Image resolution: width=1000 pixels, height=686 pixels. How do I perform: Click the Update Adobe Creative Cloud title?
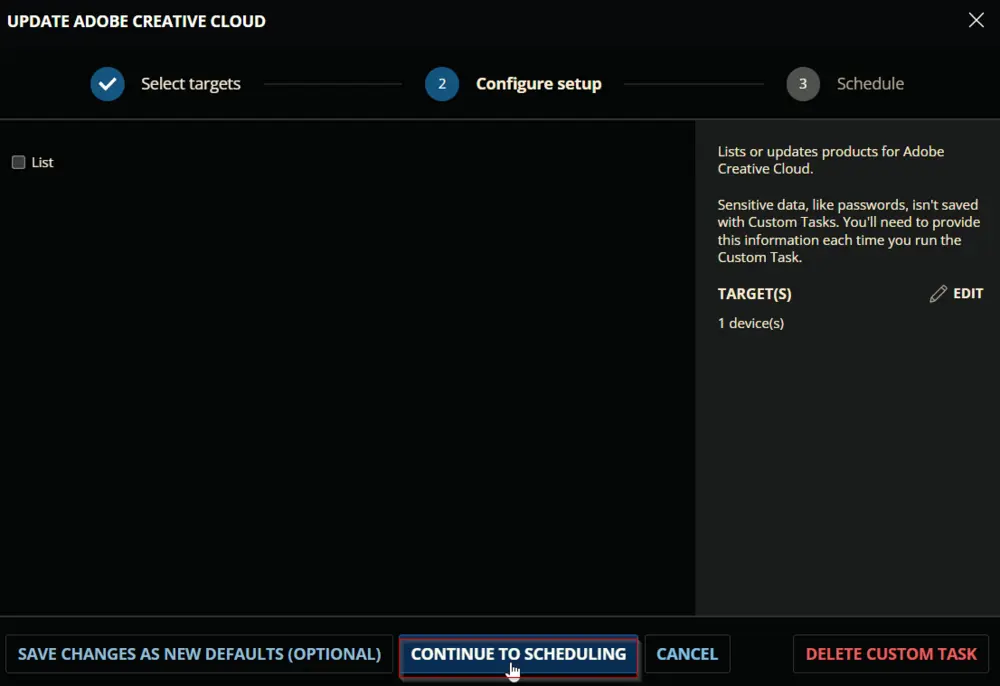[136, 21]
